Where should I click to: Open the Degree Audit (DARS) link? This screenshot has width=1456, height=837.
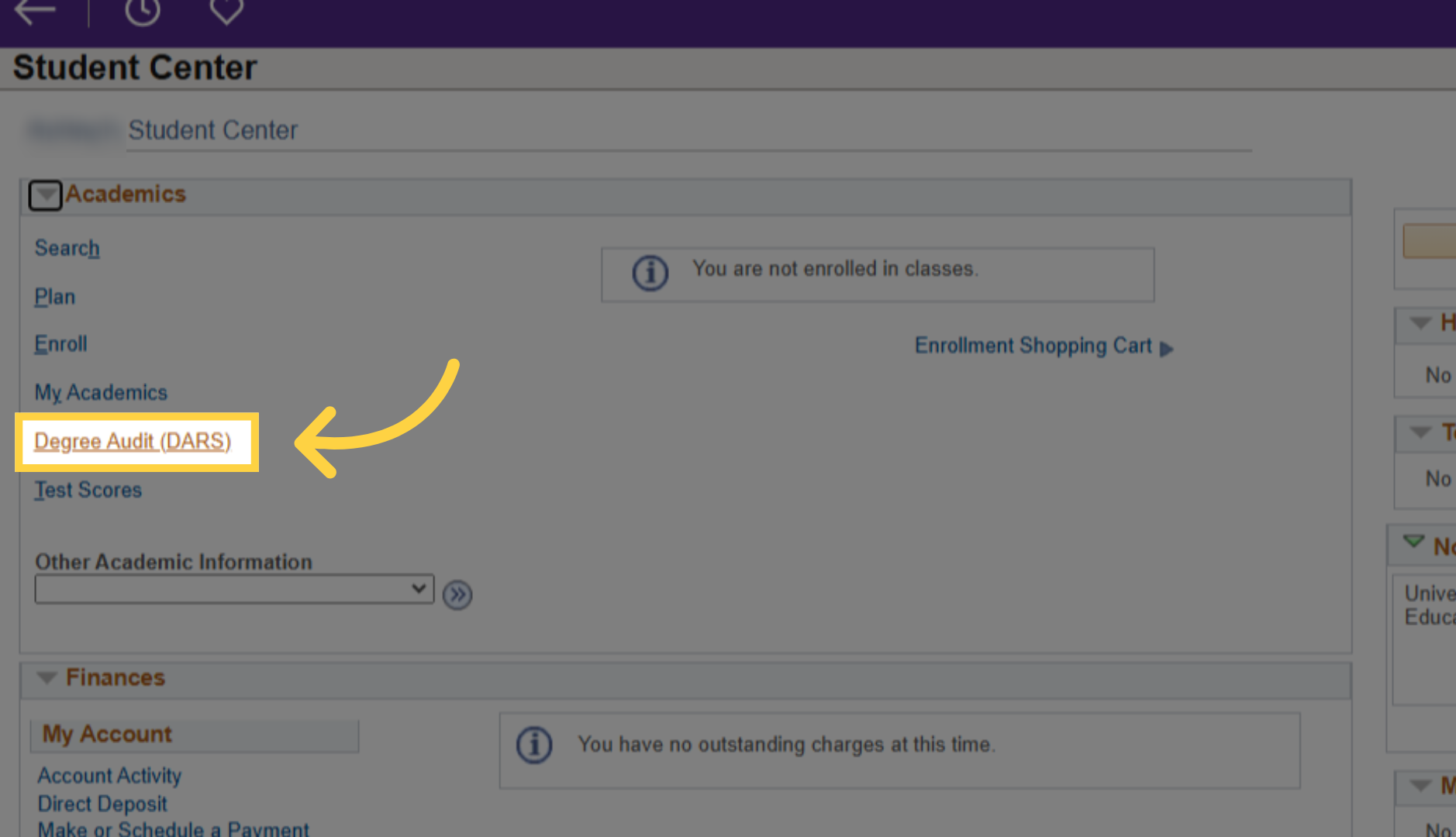(x=133, y=441)
